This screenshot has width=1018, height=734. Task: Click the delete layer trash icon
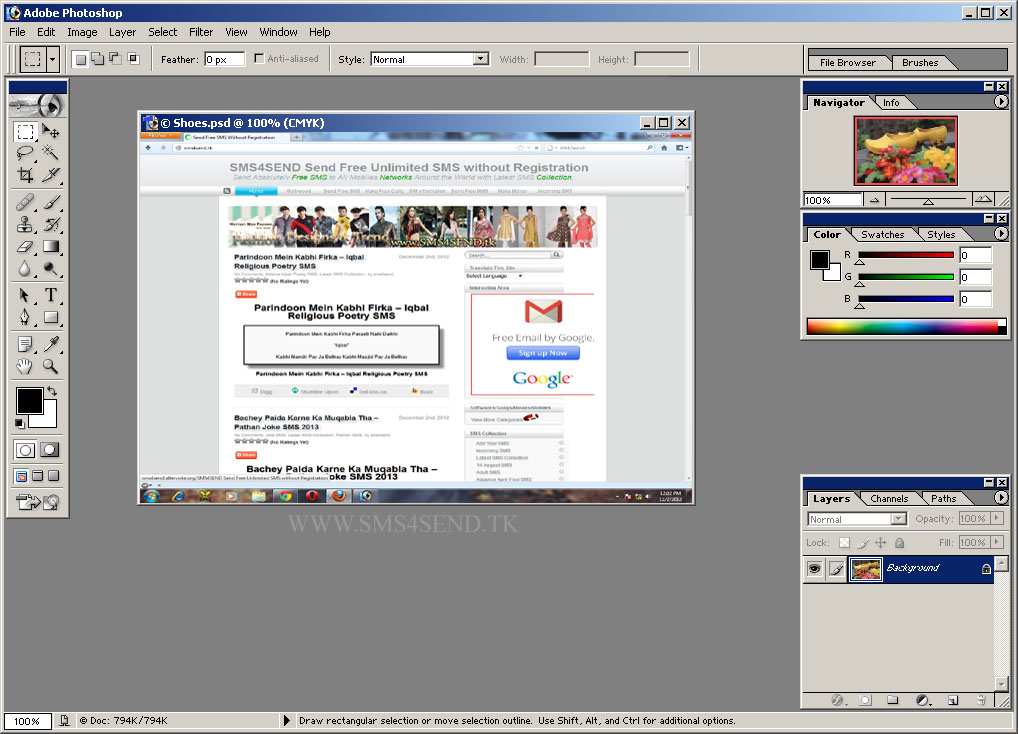click(x=981, y=700)
